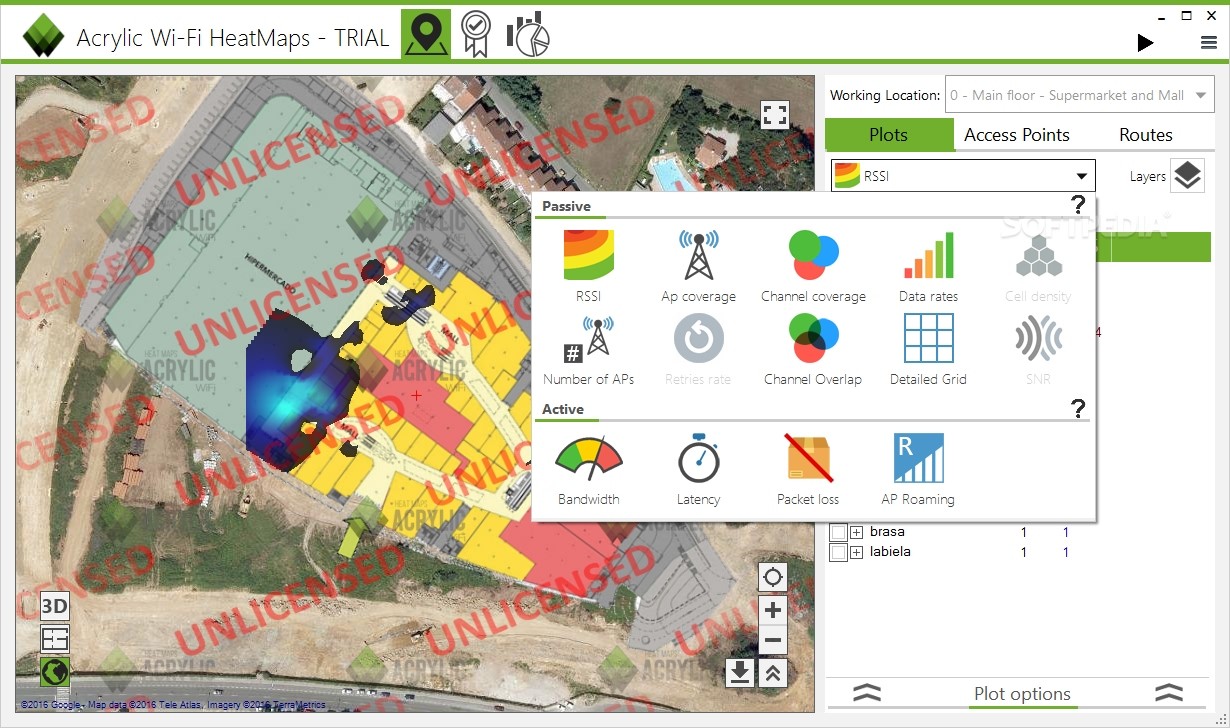Toggle the floor plan layout button
Viewport: 1230px width, 728px height.
click(x=55, y=639)
